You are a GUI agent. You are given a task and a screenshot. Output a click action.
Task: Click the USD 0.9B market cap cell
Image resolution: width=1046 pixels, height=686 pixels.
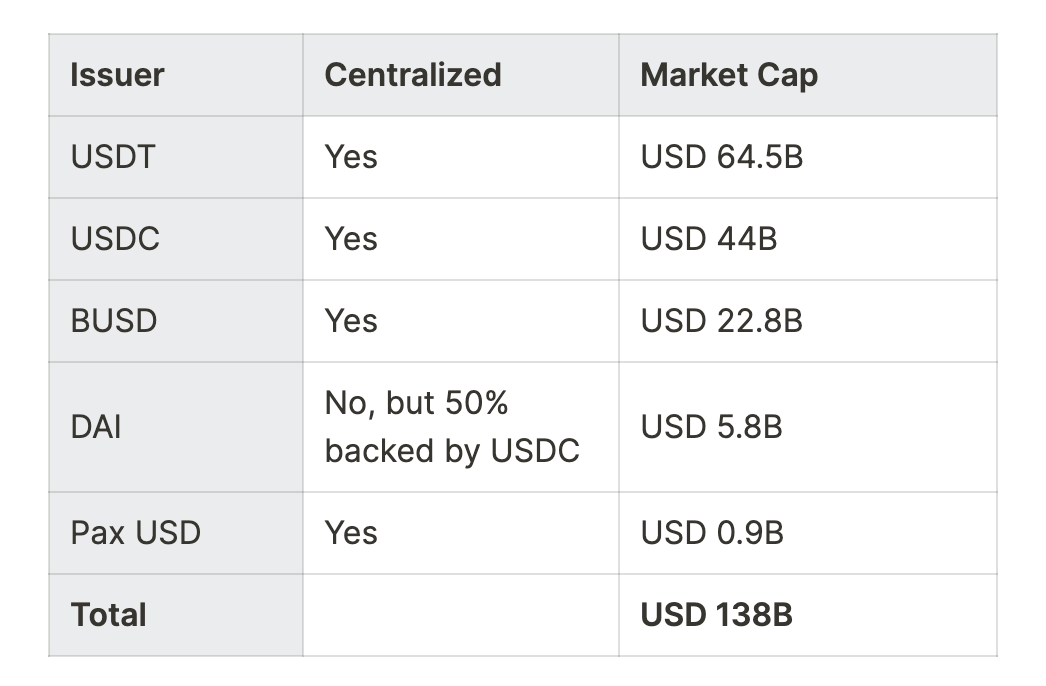(712, 533)
